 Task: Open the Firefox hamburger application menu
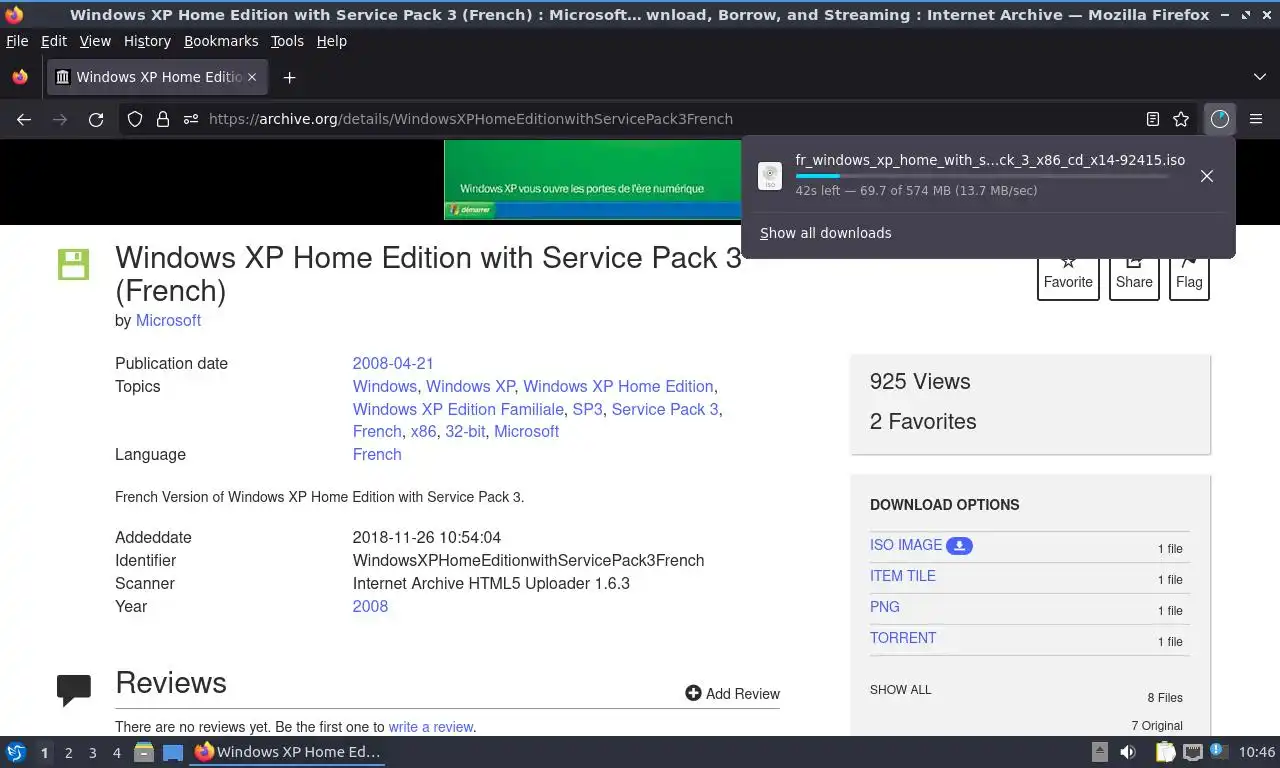(1256, 119)
